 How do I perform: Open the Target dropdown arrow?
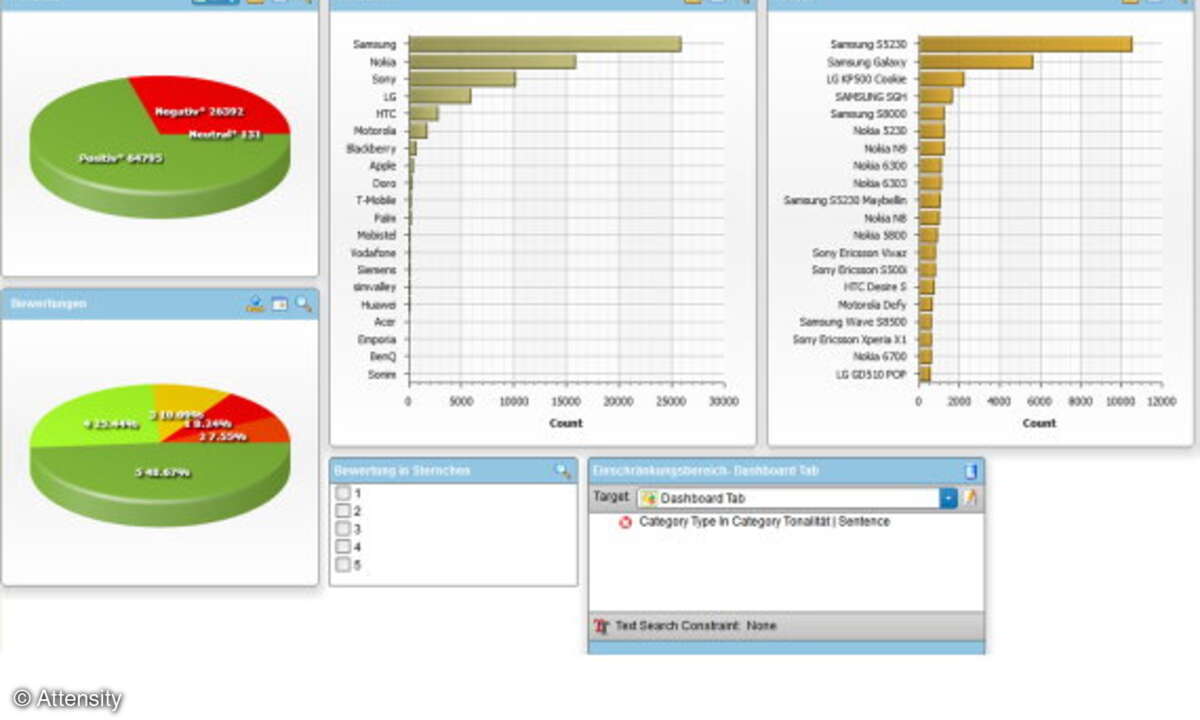pos(948,498)
